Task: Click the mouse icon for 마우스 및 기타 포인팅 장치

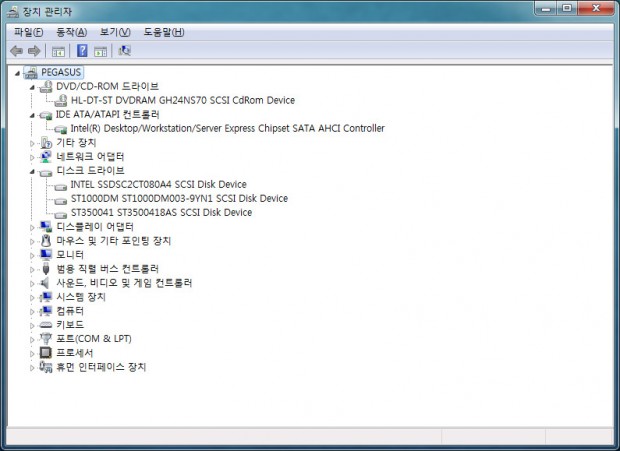Action: 46,241
